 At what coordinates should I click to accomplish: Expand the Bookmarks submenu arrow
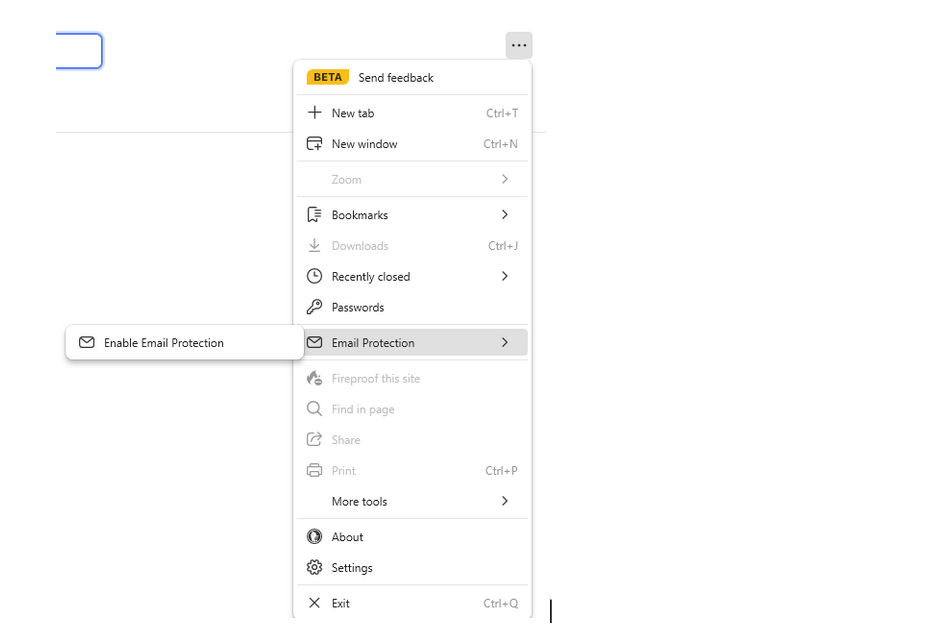(504, 215)
